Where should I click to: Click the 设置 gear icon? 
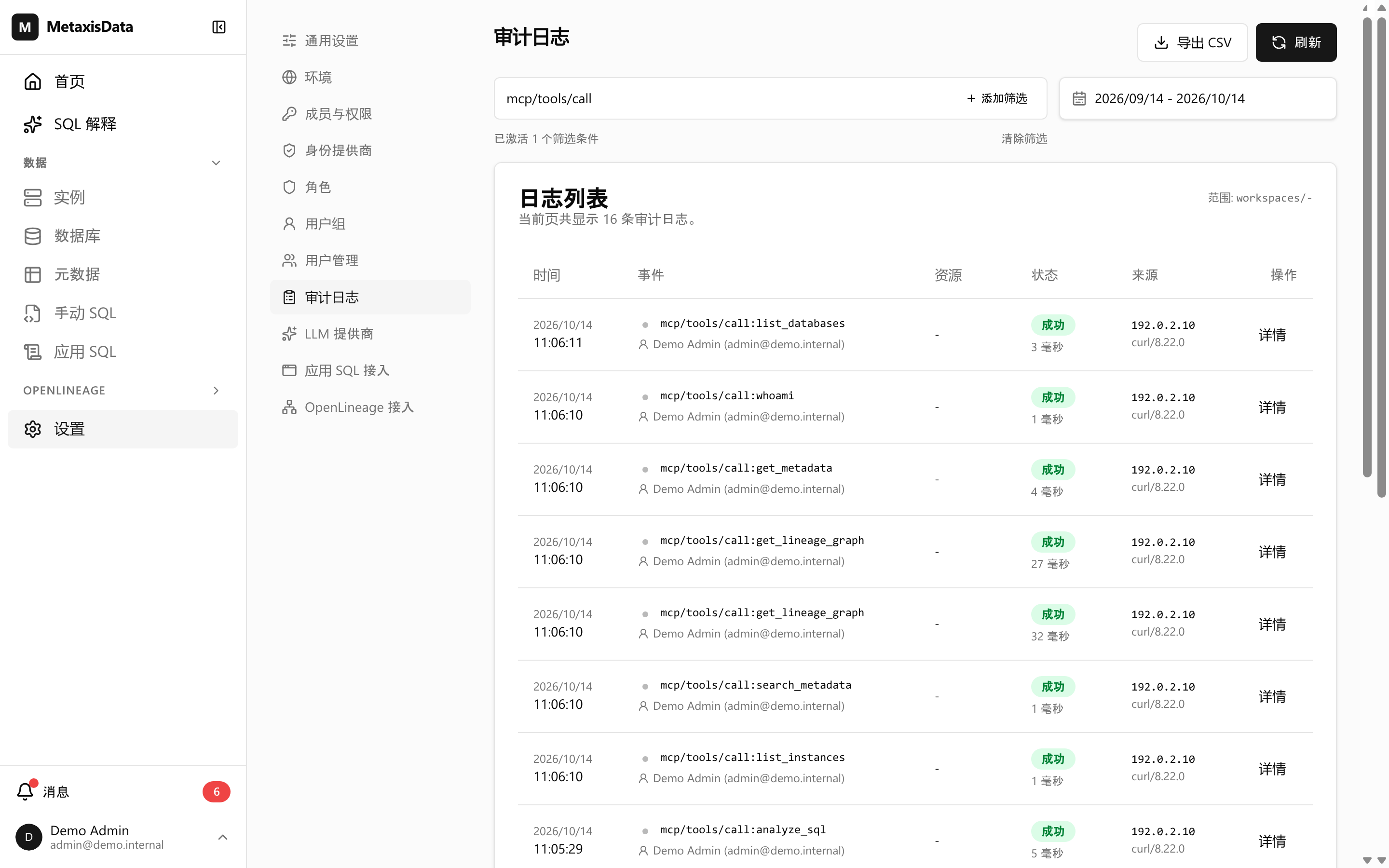33,429
